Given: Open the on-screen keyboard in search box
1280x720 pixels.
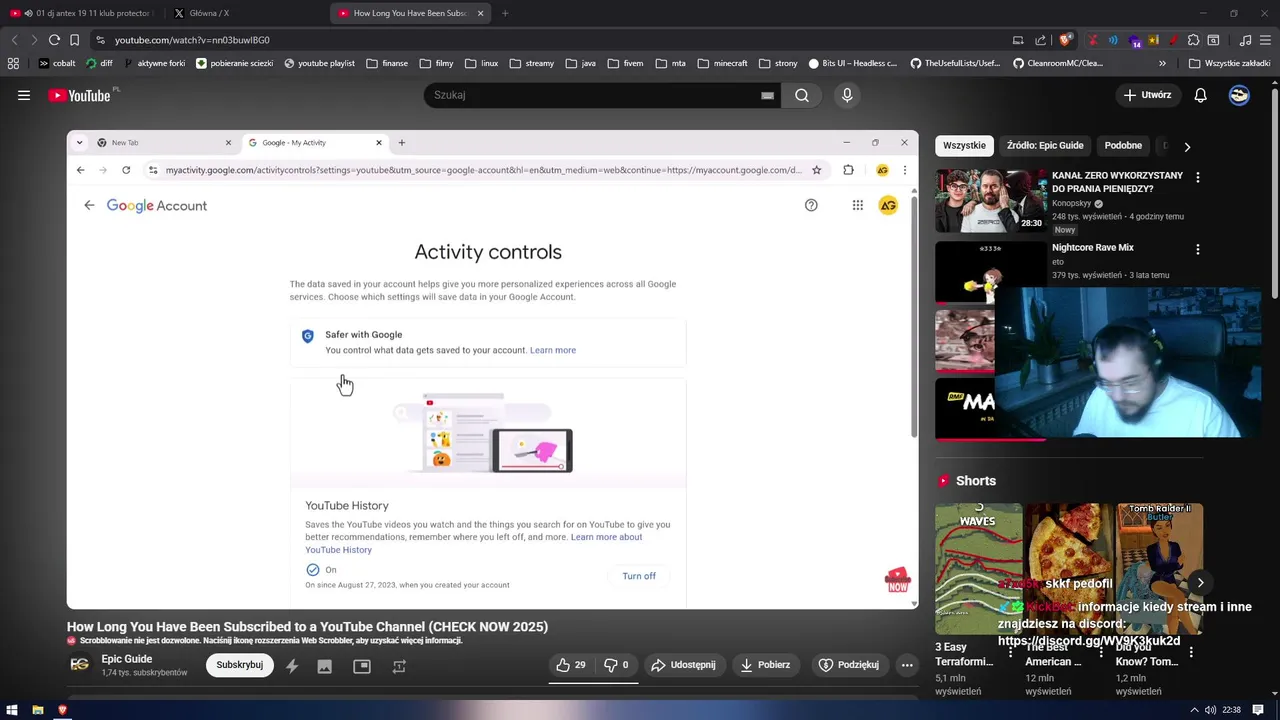Looking at the screenshot, I should (767, 95).
